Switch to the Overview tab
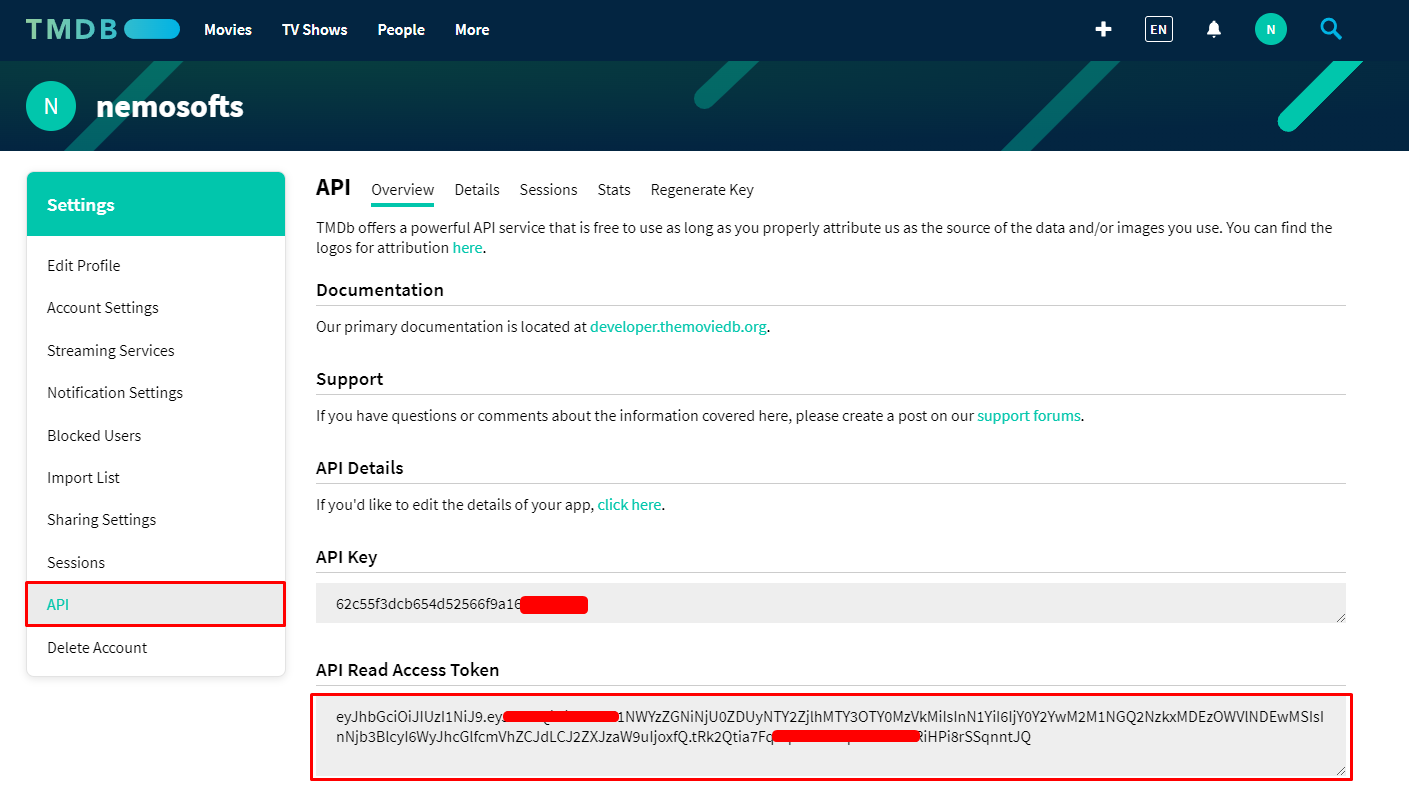1409x793 pixels. (403, 190)
